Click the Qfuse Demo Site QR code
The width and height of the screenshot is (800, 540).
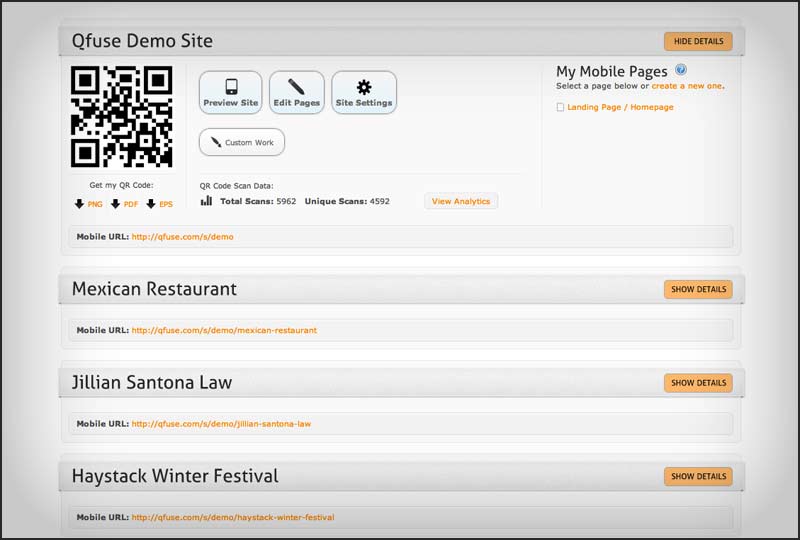tap(122, 117)
